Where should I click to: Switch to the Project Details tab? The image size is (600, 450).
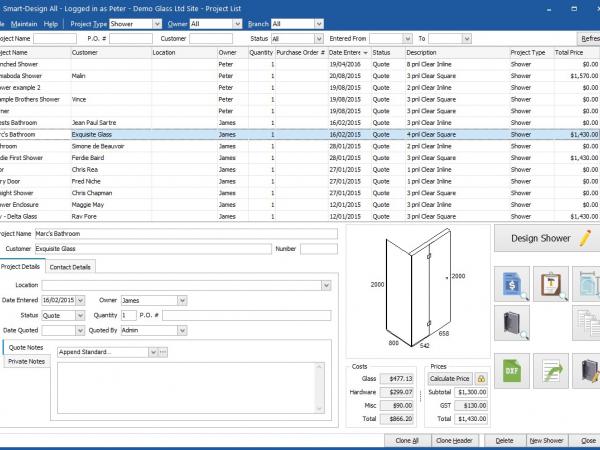(x=21, y=267)
